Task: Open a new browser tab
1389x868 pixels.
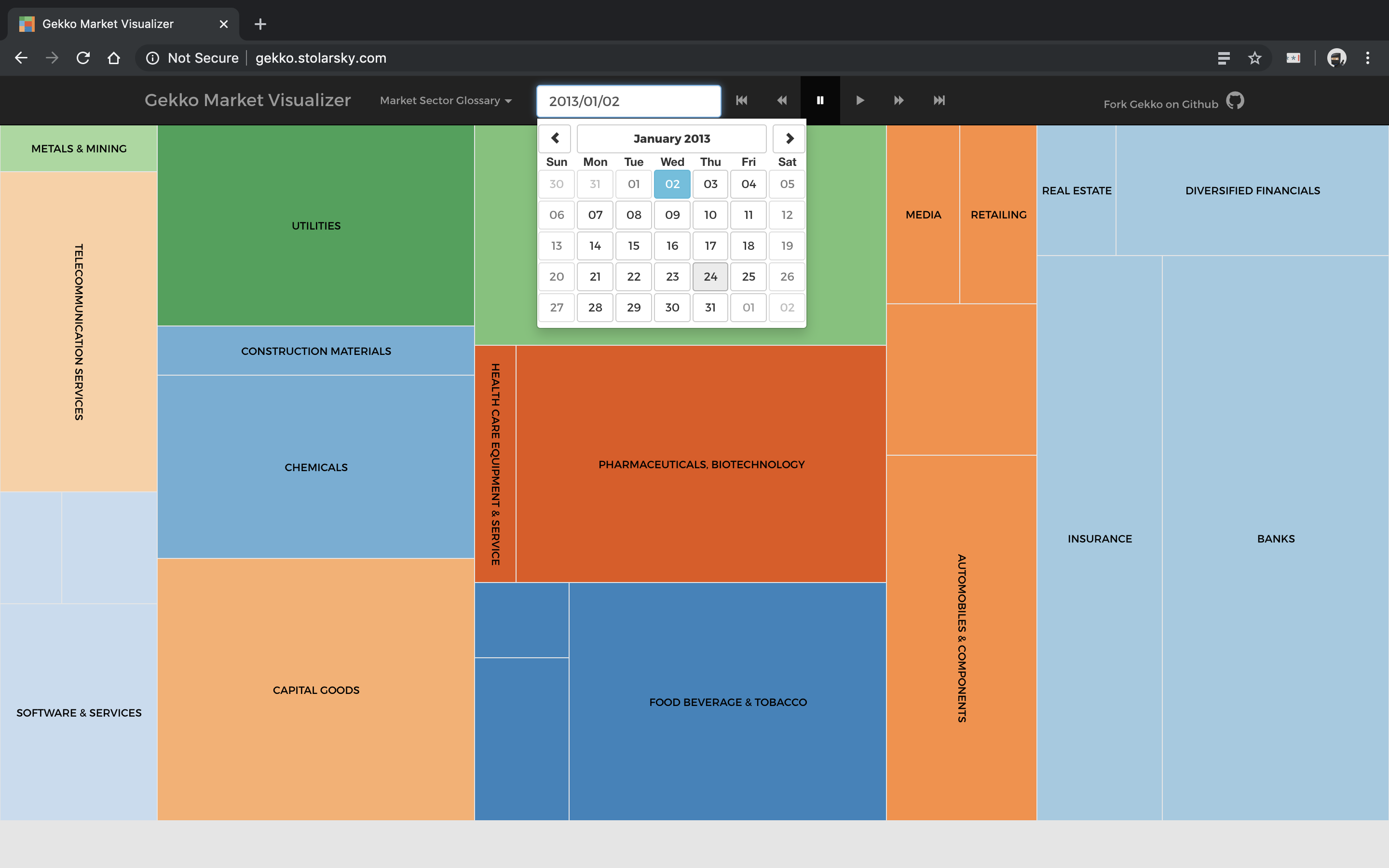Action: click(x=260, y=24)
